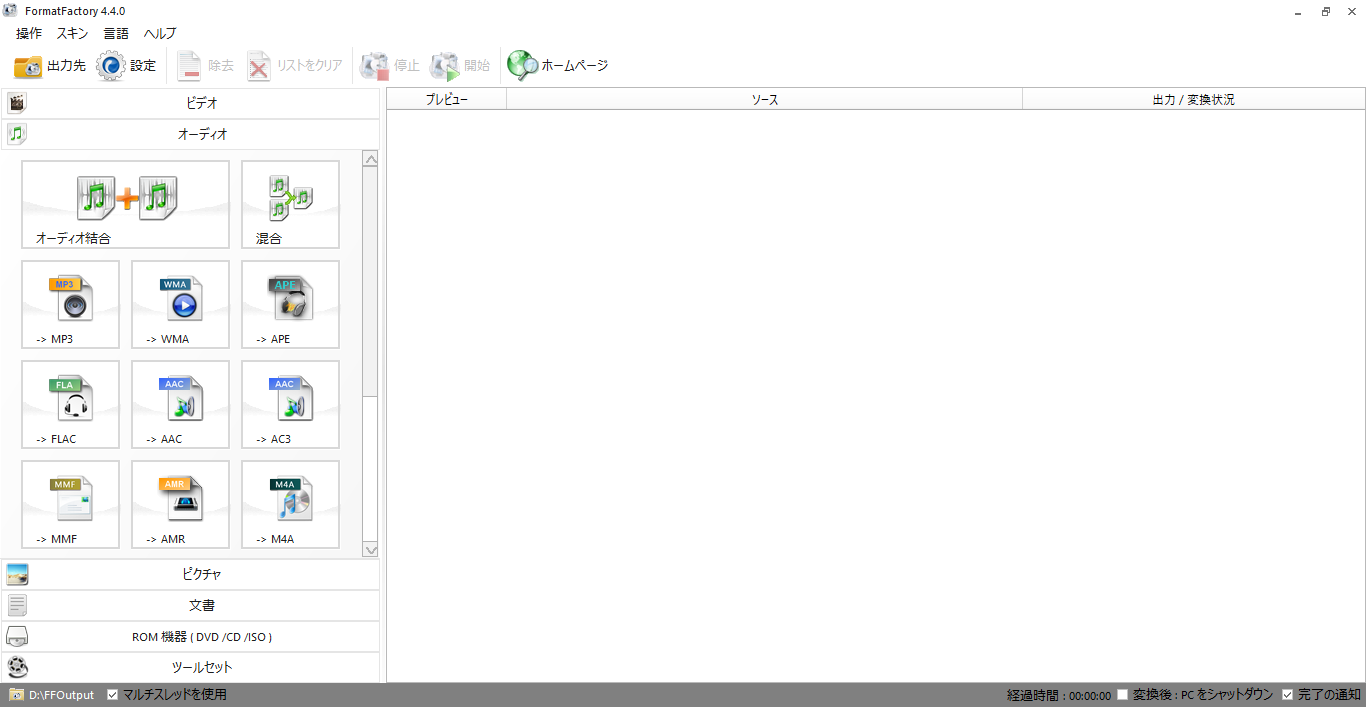Click the audio panel scrollbar thumb
This screenshot has height=707, width=1366.
371,282
